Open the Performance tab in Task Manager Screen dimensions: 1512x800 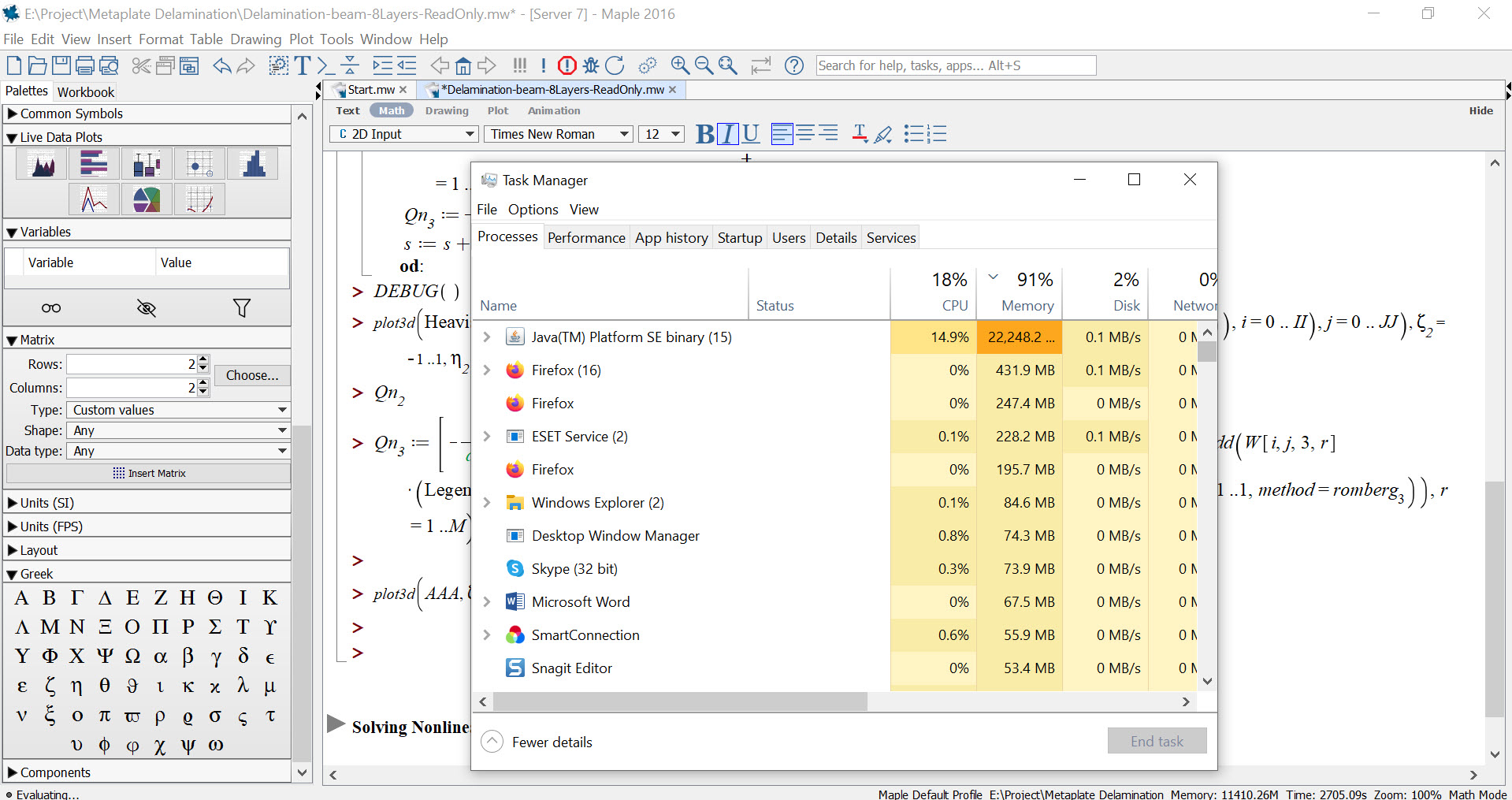586,238
